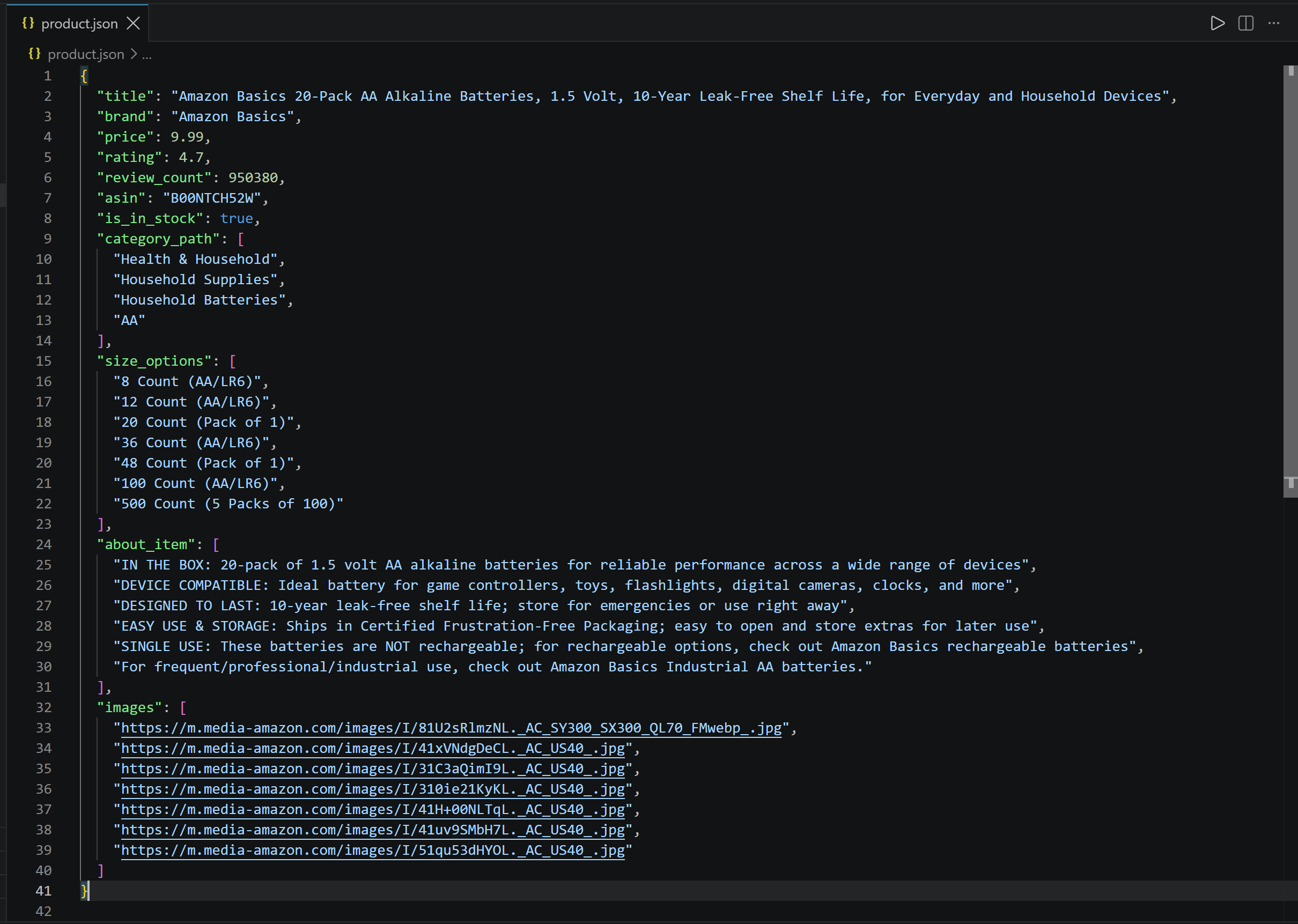Click the breadcrumb chevron separator after product.json

[134, 54]
